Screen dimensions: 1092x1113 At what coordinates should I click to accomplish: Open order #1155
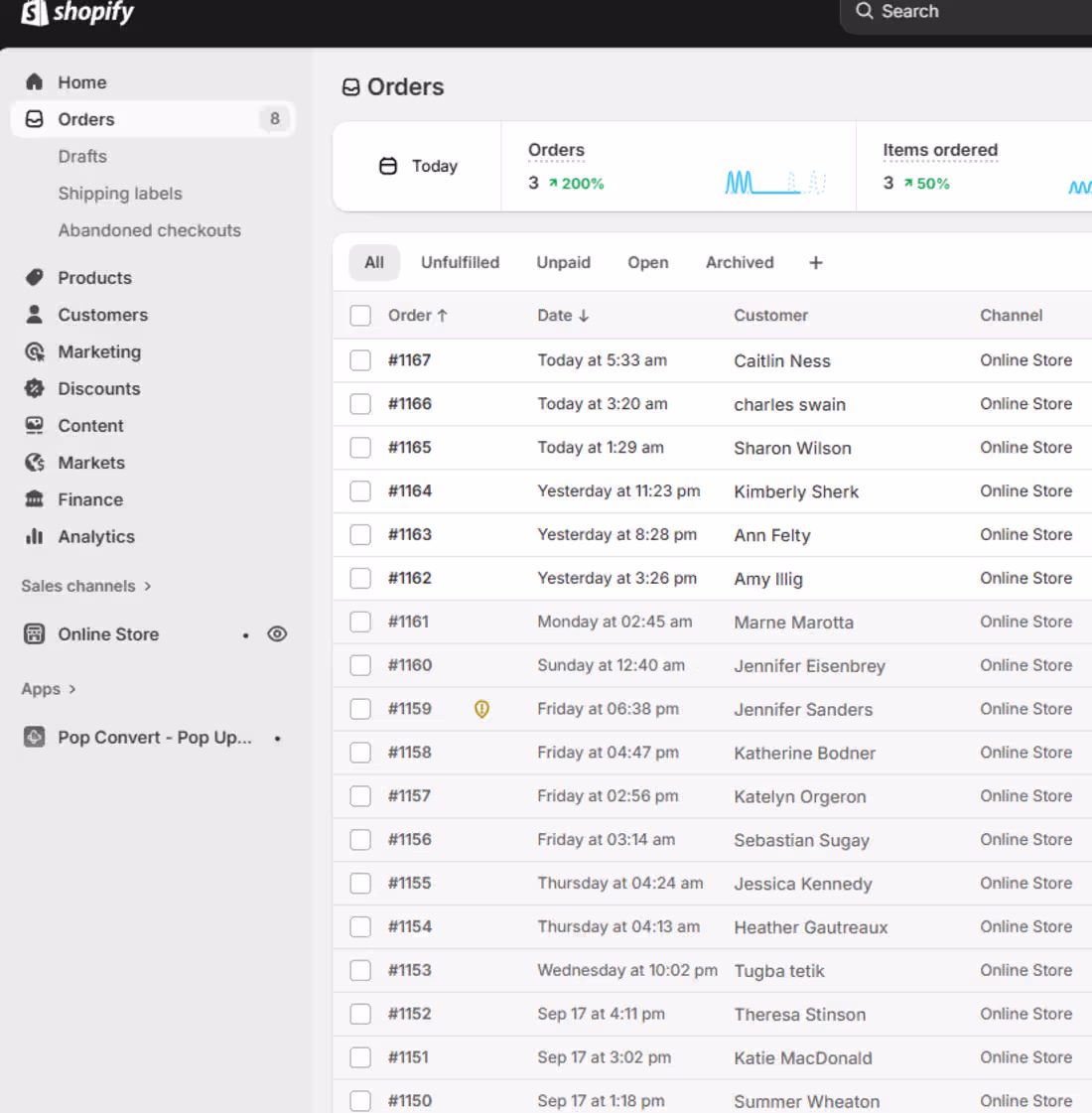point(409,883)
